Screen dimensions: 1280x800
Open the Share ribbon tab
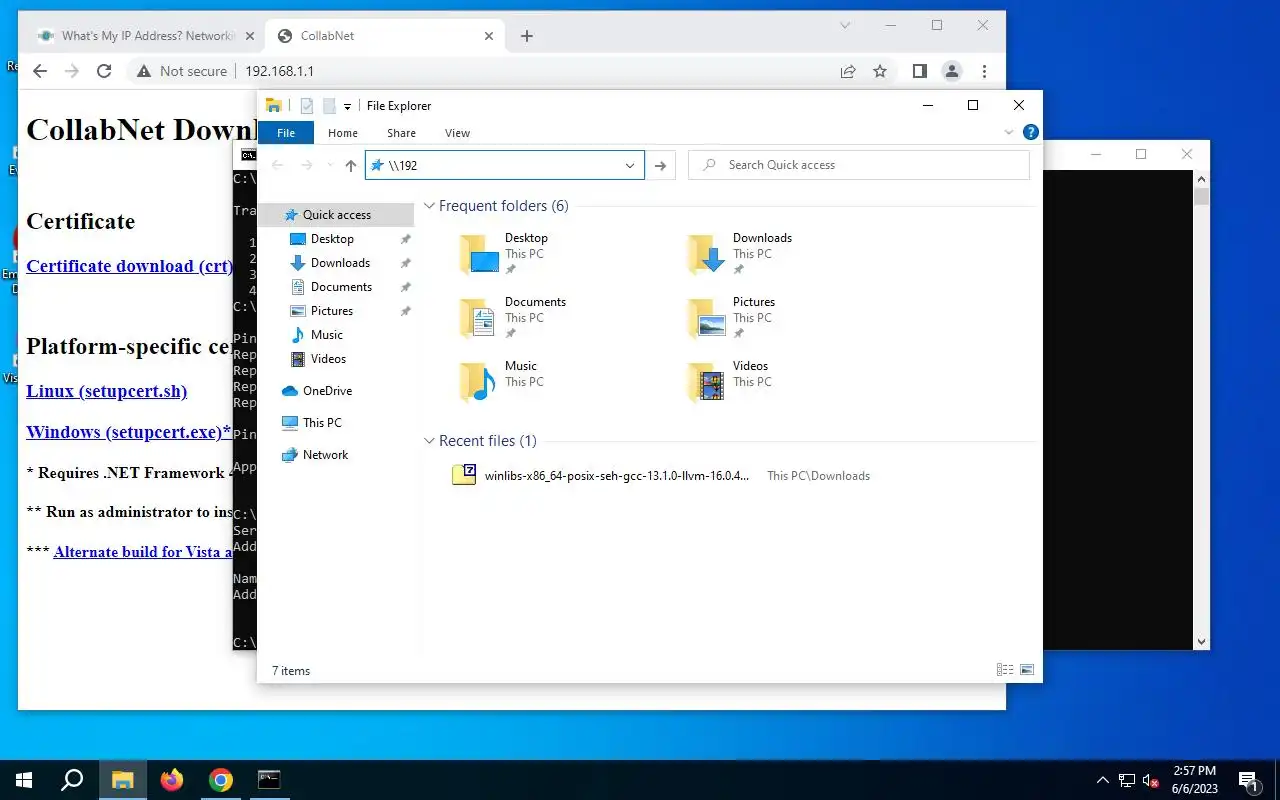401,133
